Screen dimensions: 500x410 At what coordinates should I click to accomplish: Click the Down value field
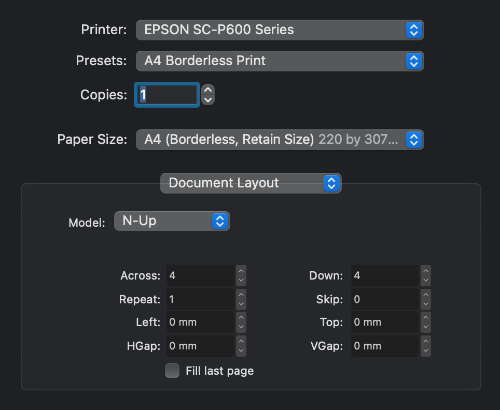click(385, 276)
